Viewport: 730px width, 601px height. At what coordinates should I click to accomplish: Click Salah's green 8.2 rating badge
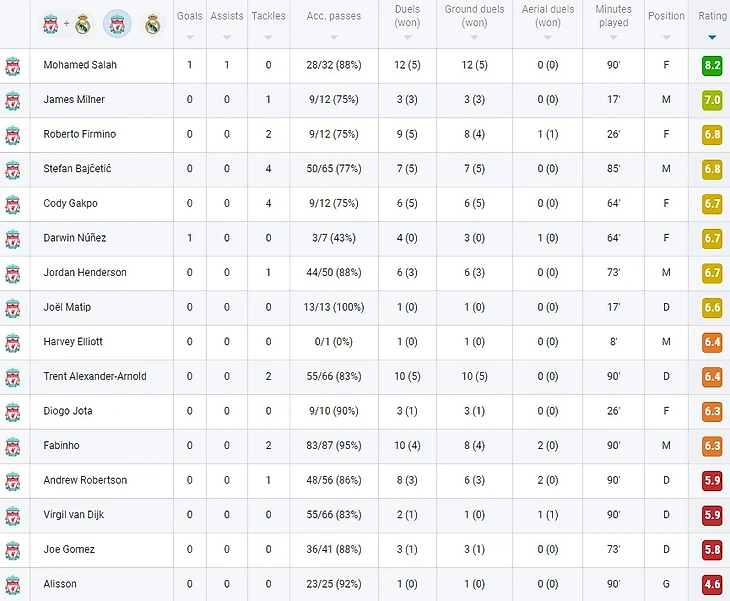coord(712,65)
